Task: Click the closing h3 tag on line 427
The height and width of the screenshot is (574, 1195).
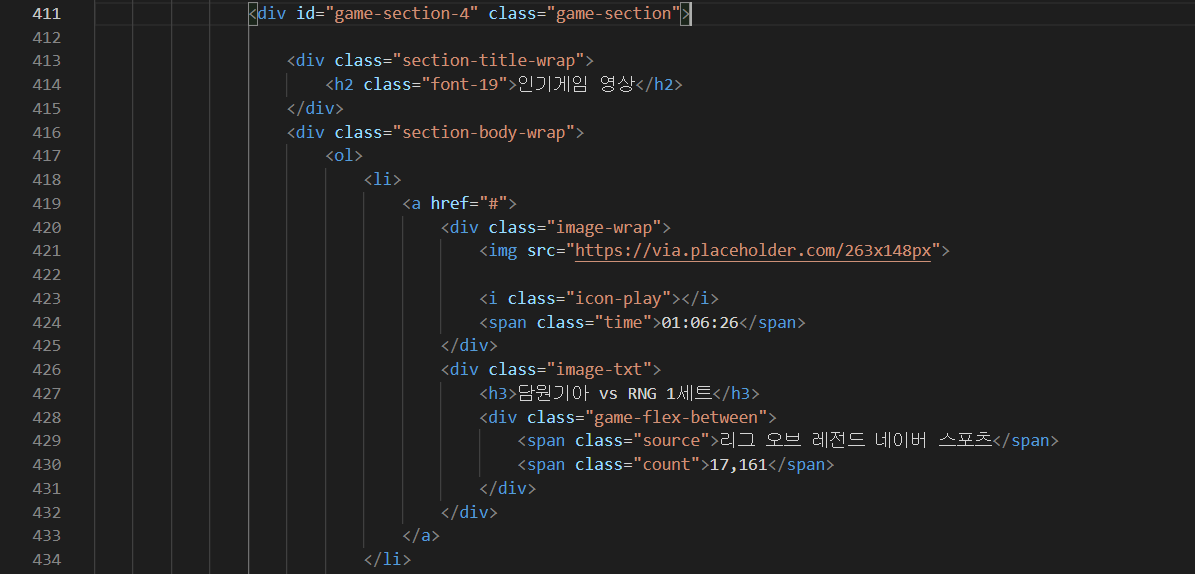Action: (735, 393)
